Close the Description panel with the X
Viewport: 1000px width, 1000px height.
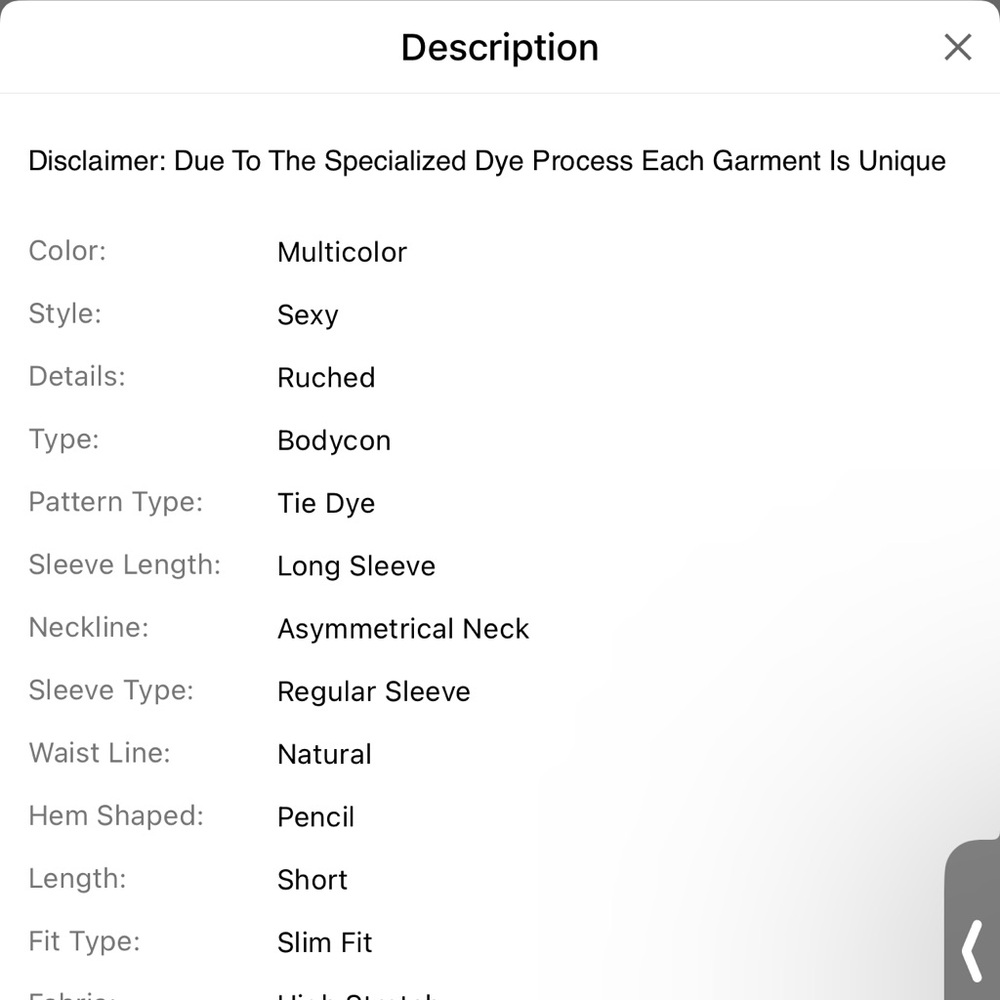click(957, 47)
